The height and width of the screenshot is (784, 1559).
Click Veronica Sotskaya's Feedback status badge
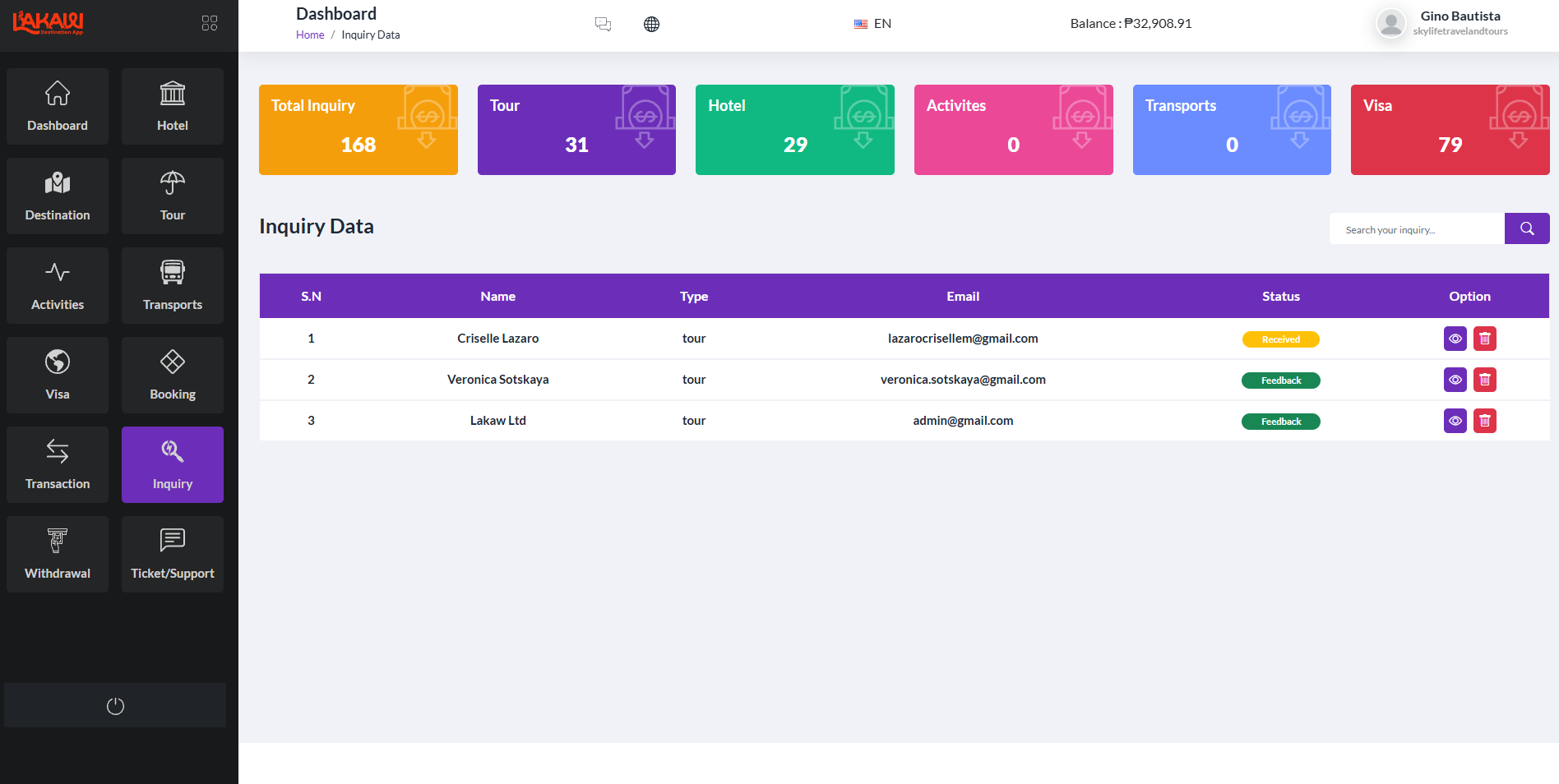click(1281, 380)
